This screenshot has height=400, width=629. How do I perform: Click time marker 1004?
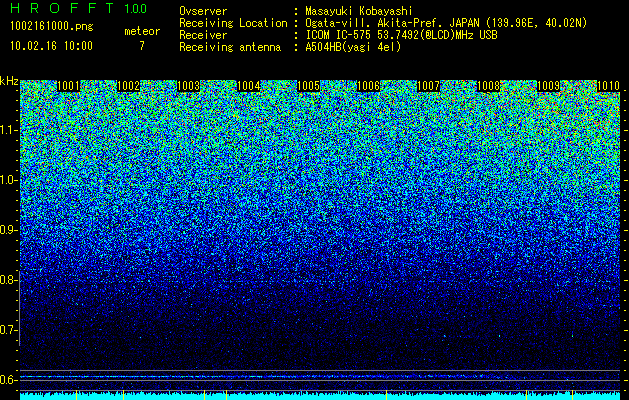[x=248, y=86]
